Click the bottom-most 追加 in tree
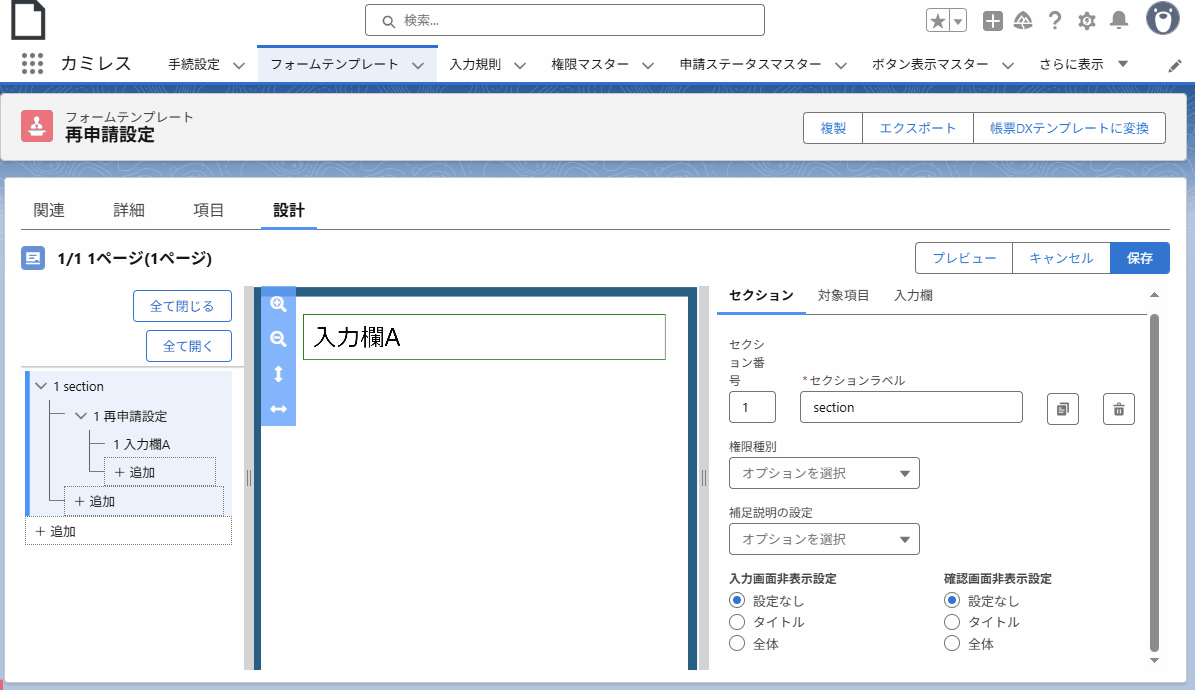 (x=128, y=531)
